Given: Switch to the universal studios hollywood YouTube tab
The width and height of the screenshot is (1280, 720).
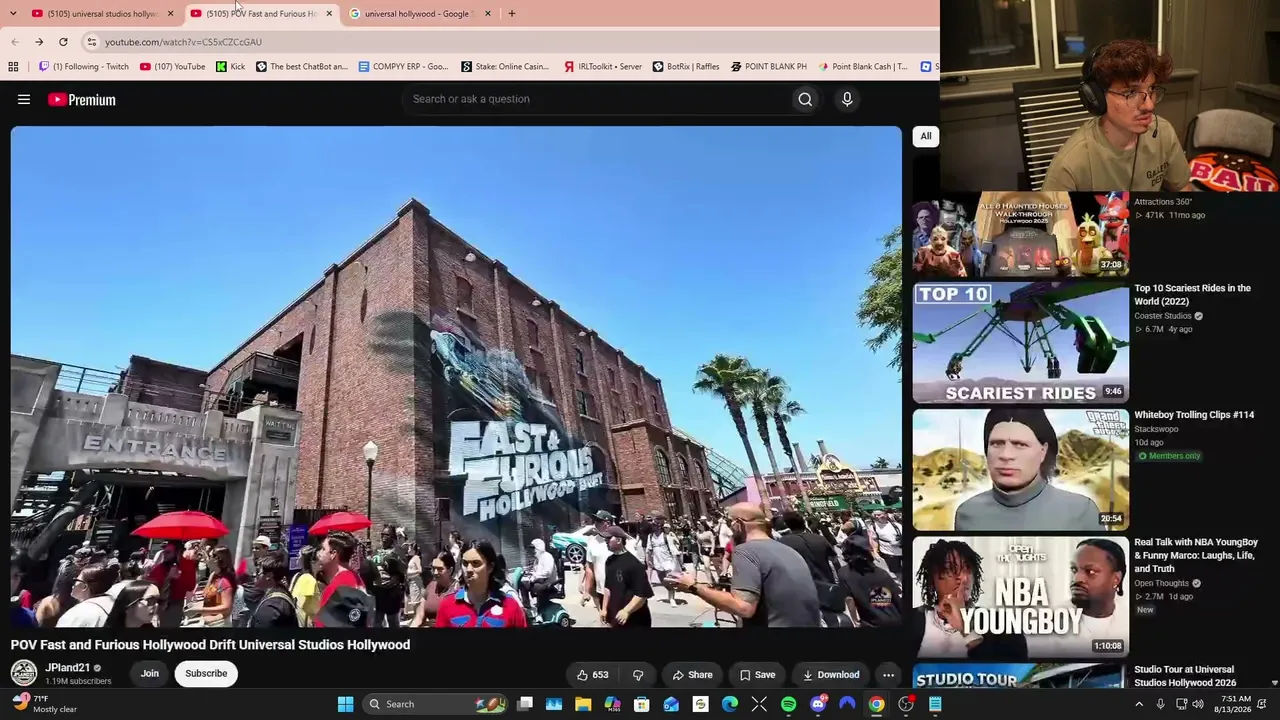Looking at the screenshot, I should click(104, 14).
